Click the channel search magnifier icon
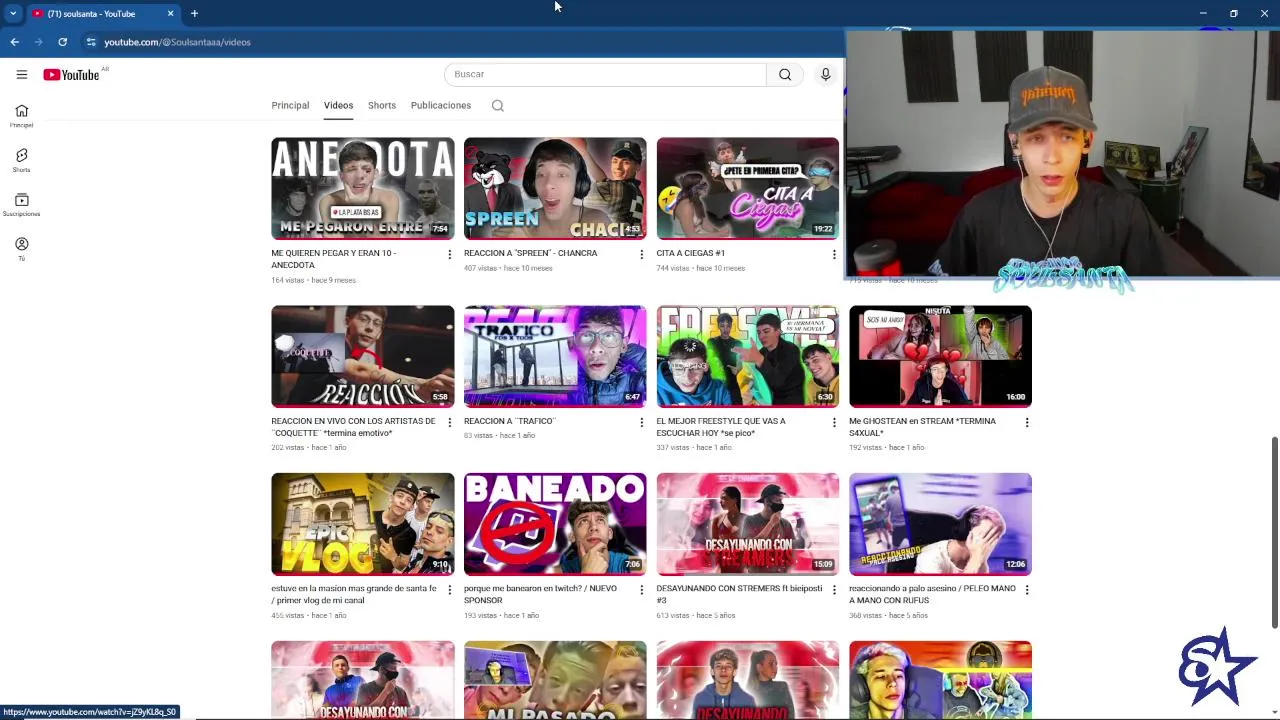This screenshot has height=720, width=1280. 497,105
